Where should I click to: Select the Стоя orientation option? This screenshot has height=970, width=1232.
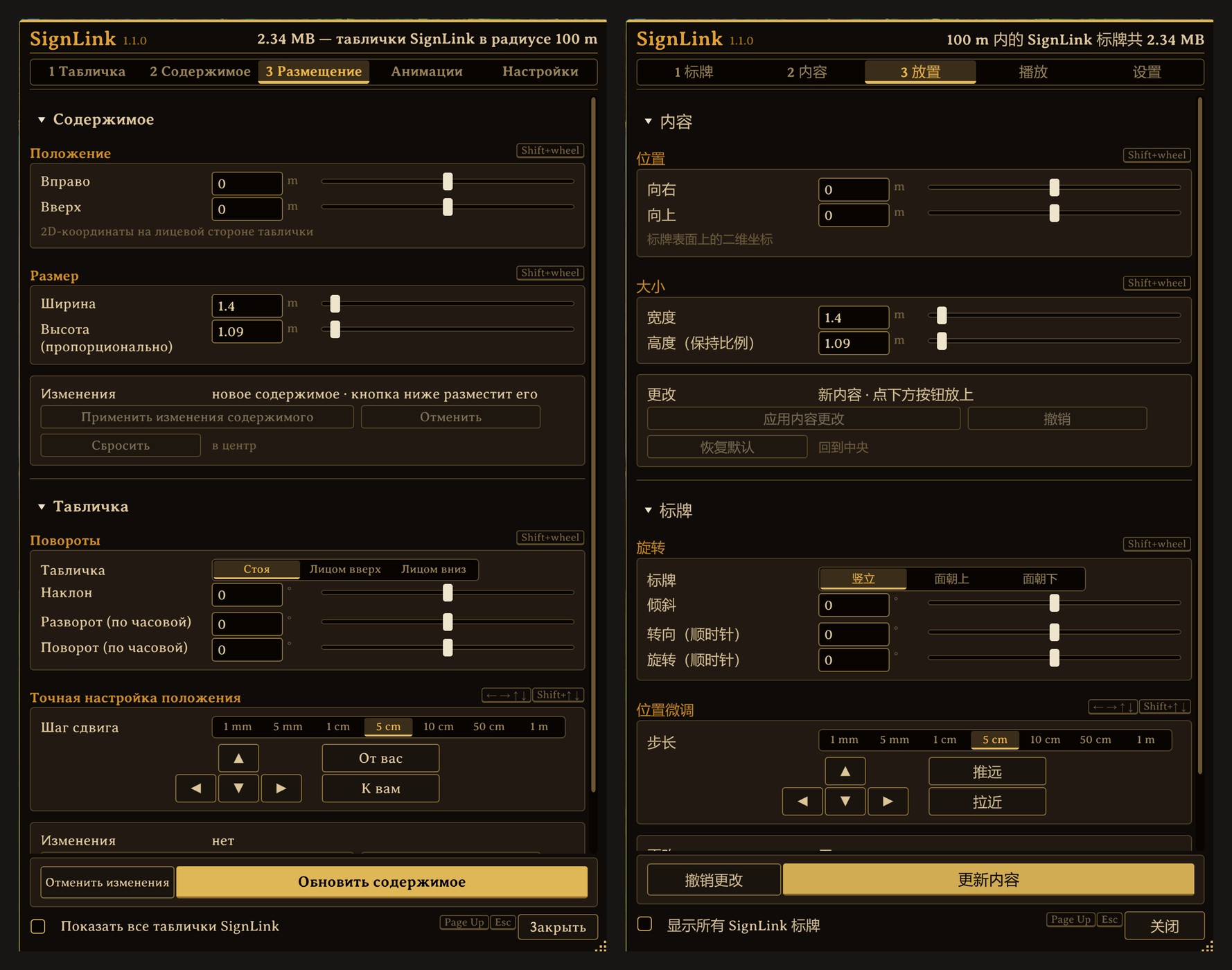tap(256, 570)
